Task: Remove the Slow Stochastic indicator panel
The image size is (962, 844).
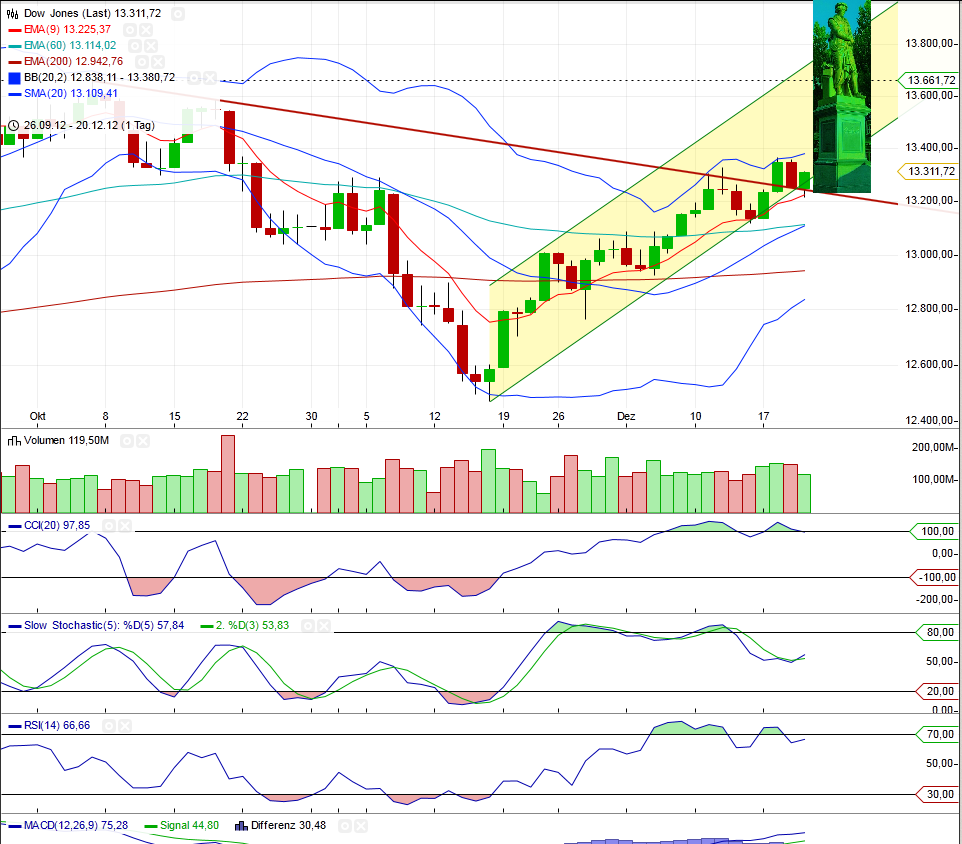Action: click(323, 626)
